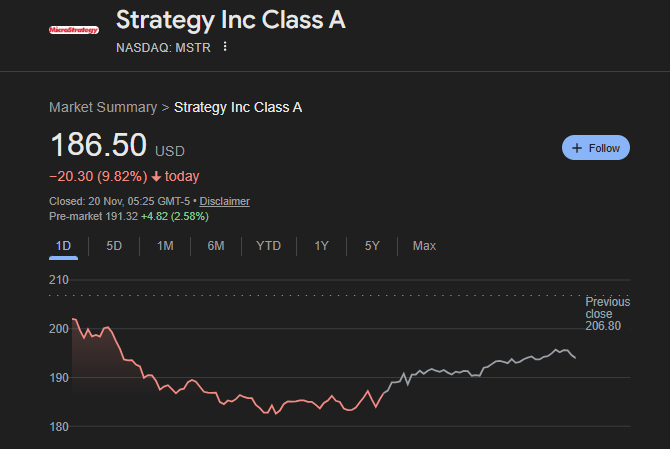Click the MicroStrategy logo icon
Image resolution: width=670 pixels, height=449 pixels.
click(74, 30)
